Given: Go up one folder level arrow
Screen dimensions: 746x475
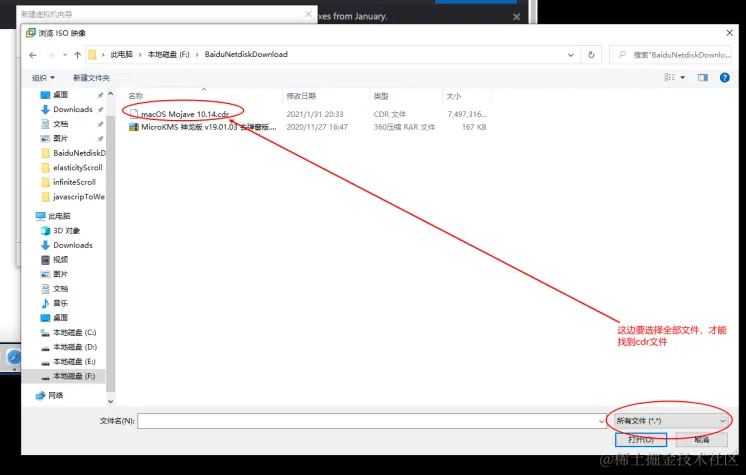Looking at the screenshot, I should (78, 55).
